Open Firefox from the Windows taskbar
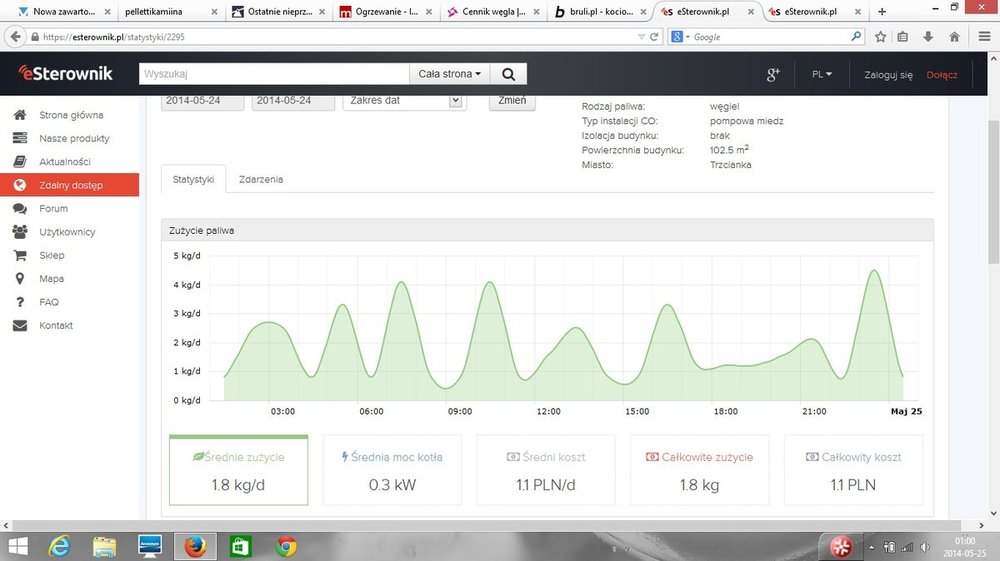This screenshot has height=561, width=1000. pyautogui.click(x=195, y=546)
